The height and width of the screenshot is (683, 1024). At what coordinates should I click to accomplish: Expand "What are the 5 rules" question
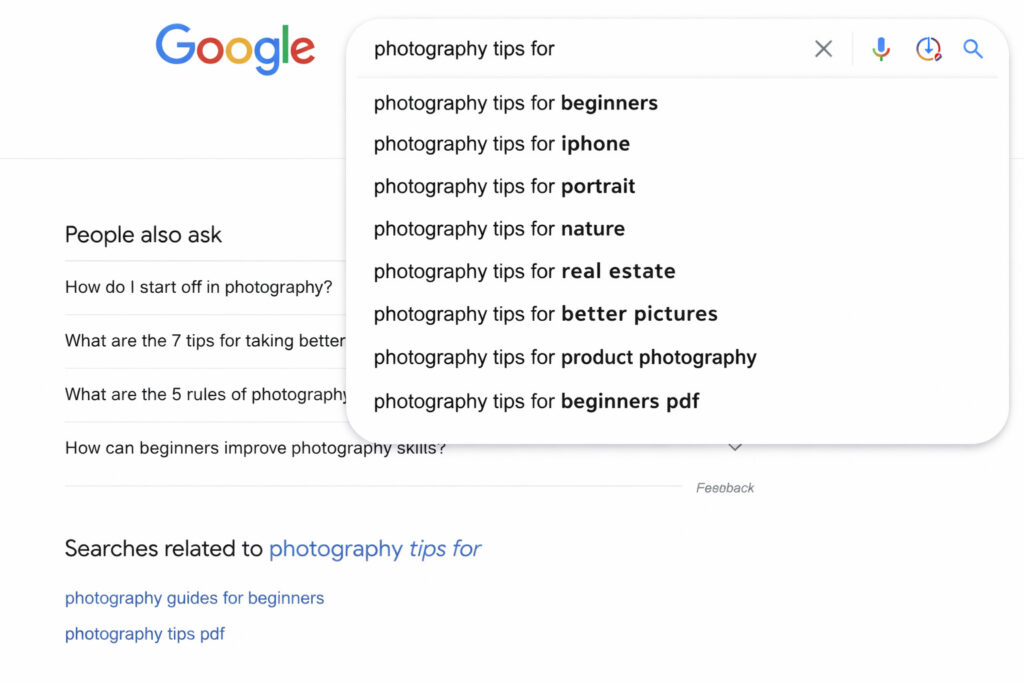point(205,394)
